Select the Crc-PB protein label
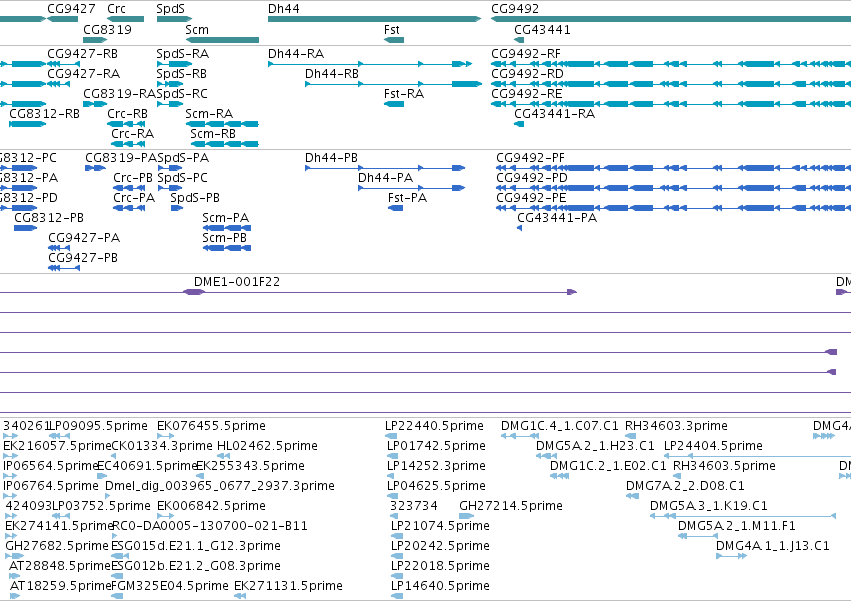This screenshot has width=851, height=601. [133, 178]
